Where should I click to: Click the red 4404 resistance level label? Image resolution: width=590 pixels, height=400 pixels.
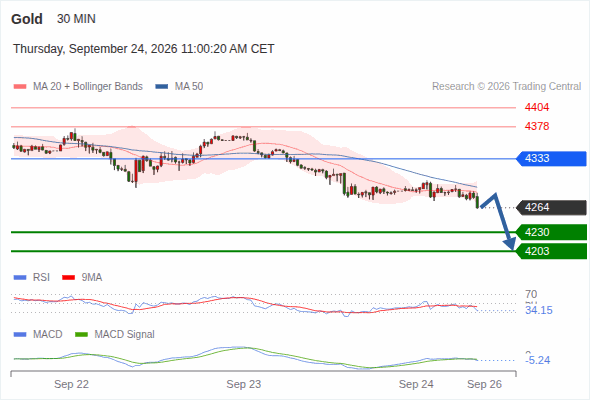tap(537, 108)
